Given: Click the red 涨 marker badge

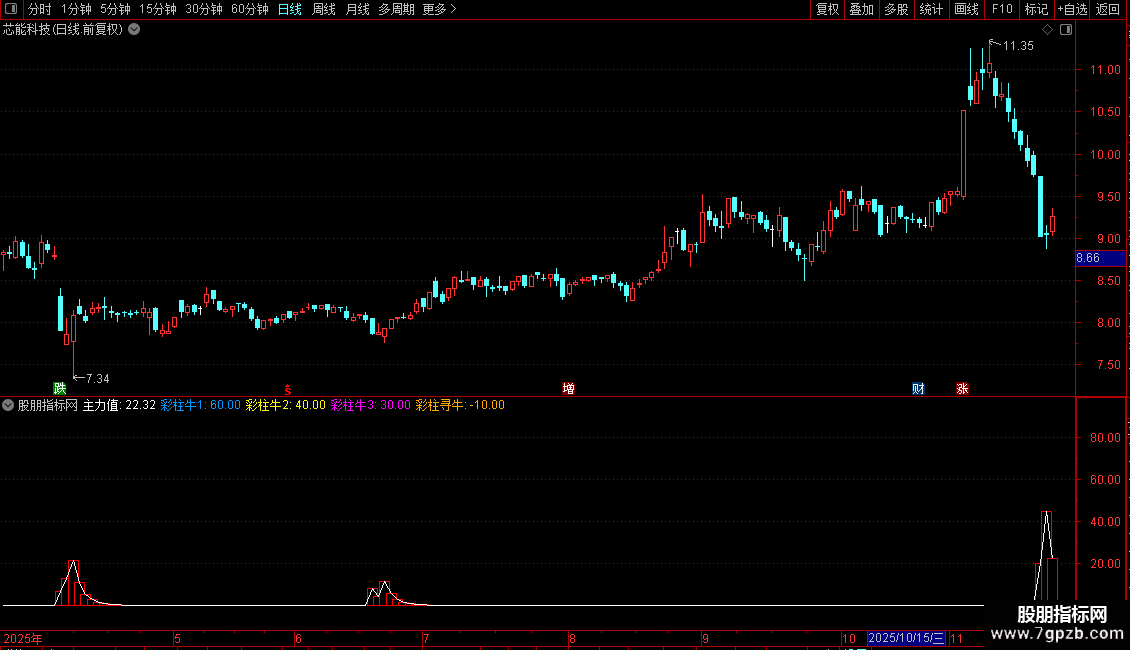Looking at the screenshot, I should 962,388.
